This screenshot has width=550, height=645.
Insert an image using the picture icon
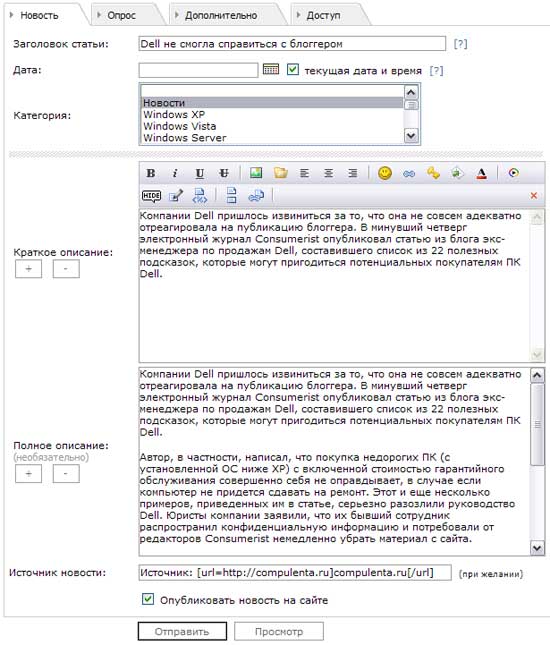256,173
